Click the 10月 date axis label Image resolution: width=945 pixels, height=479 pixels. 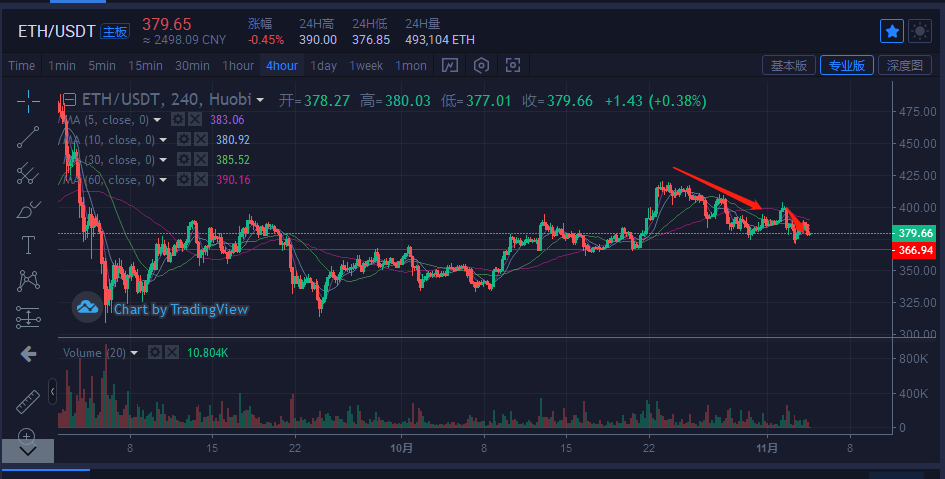click(401, 448)
